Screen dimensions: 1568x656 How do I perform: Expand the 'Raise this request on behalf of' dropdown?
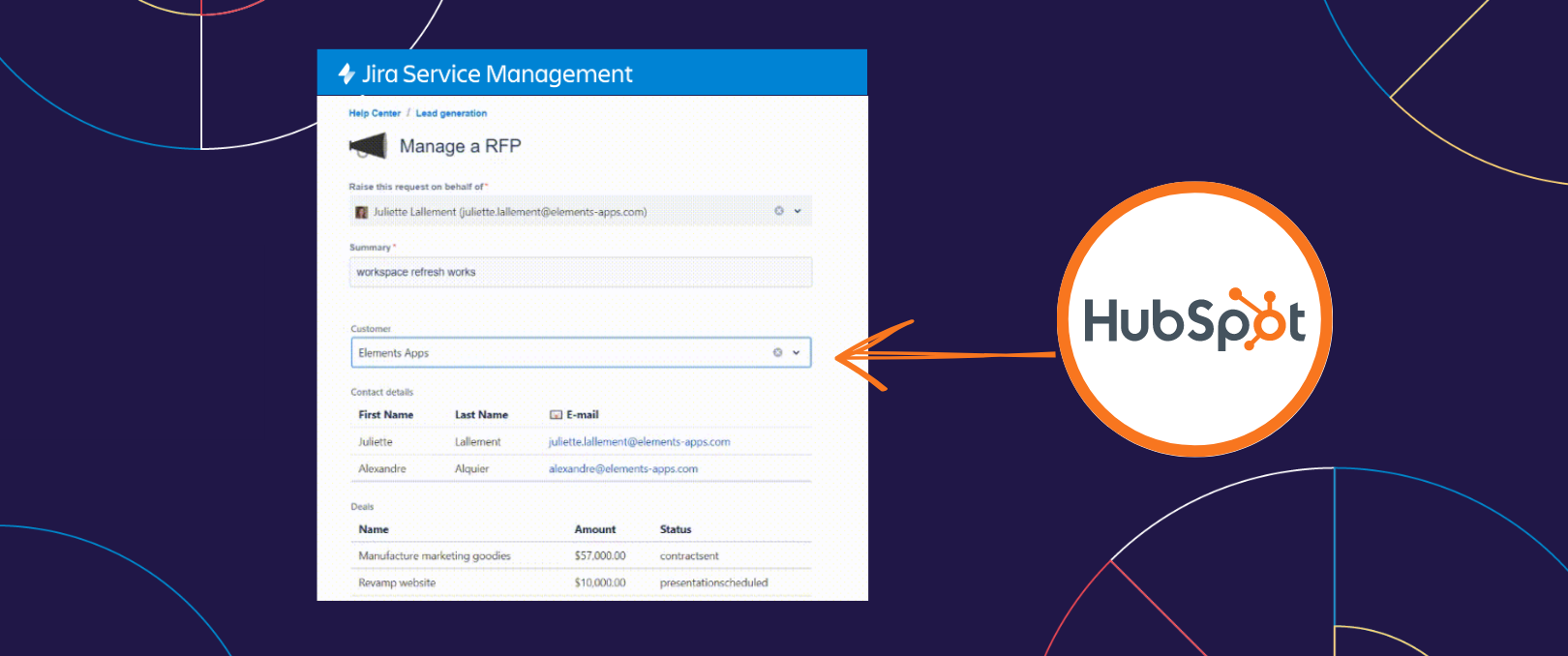point(798,211)
